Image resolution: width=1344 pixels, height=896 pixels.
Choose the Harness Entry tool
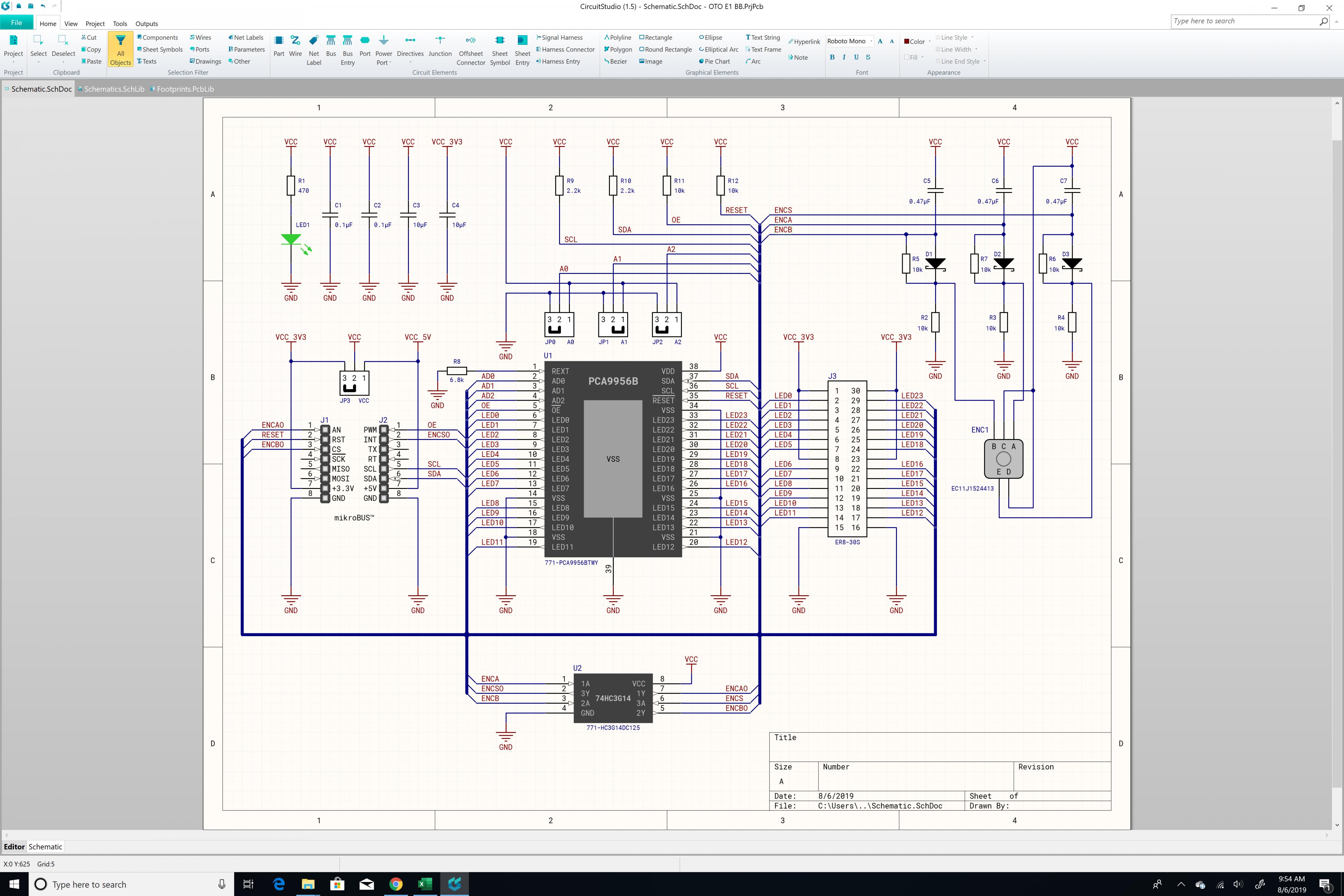click(558, 62)
